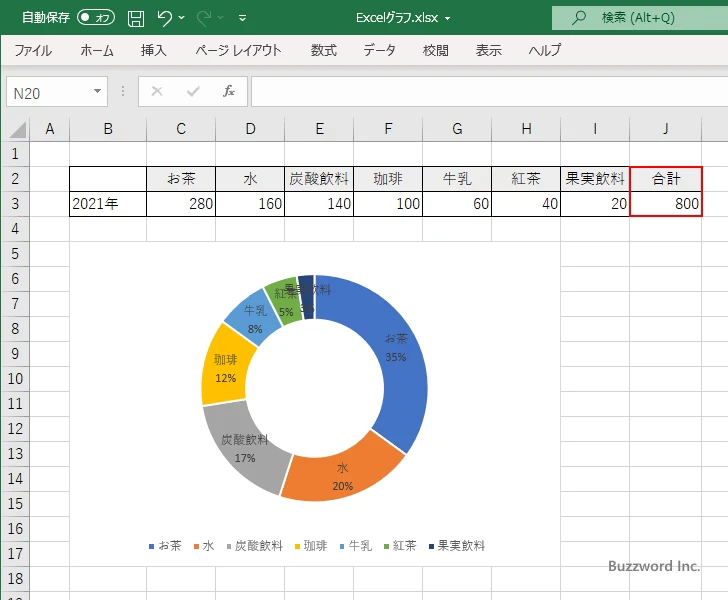Switch to the ホーム tab

97,50
